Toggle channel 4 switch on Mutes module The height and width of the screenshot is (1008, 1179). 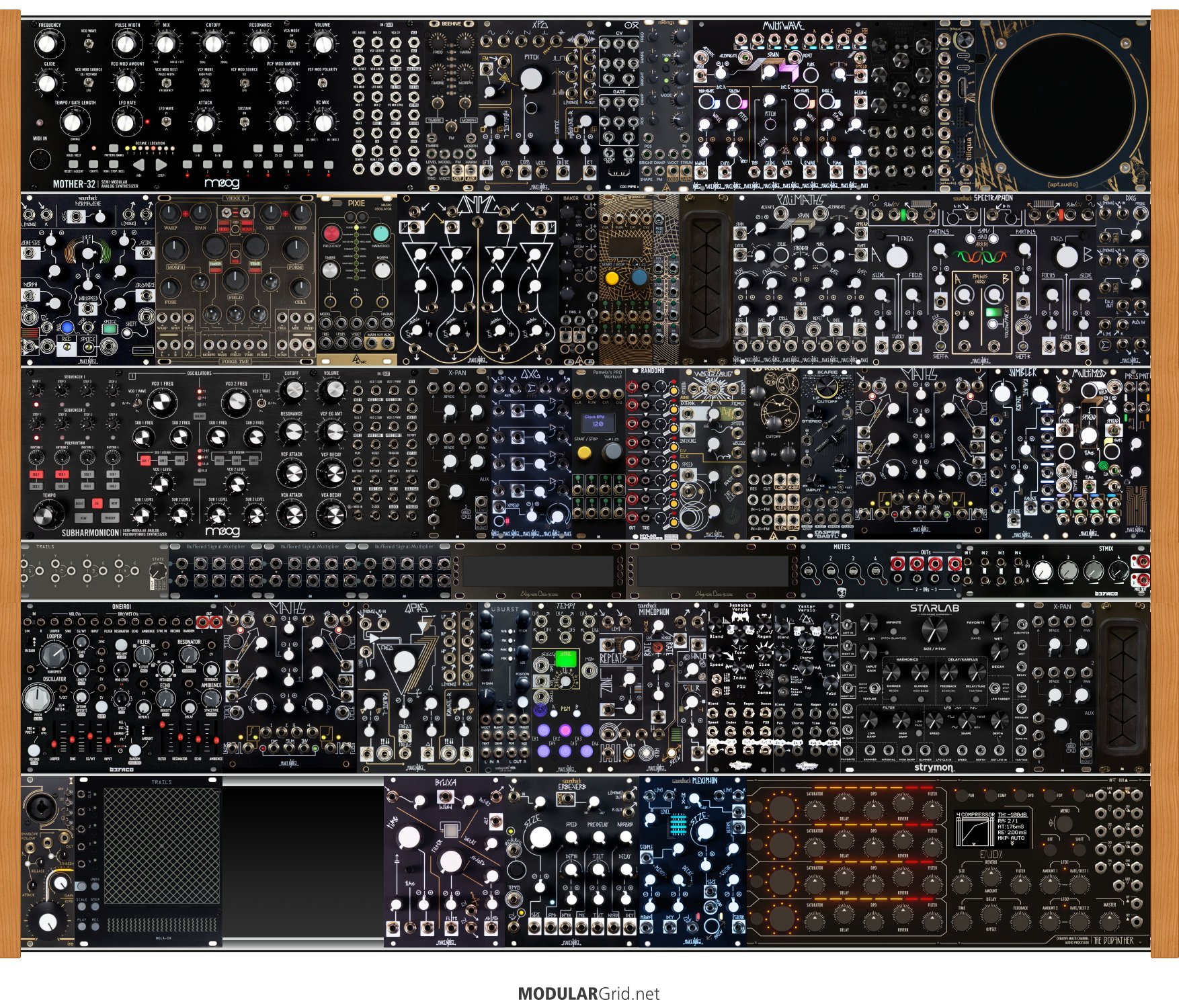(x=875, y=571)
